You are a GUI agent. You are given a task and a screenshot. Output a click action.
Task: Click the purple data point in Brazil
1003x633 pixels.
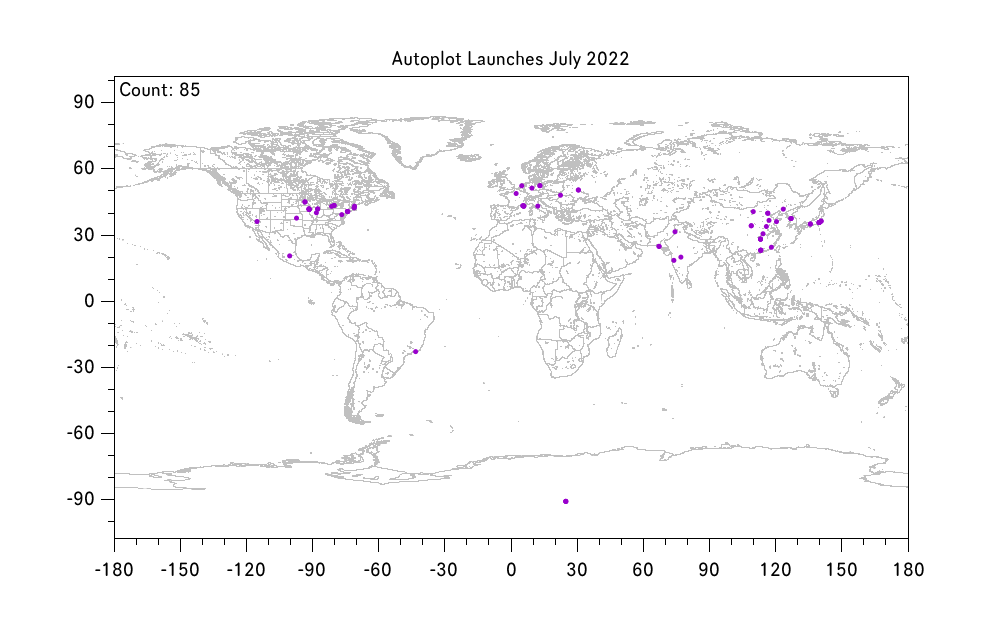click(415, 352)
